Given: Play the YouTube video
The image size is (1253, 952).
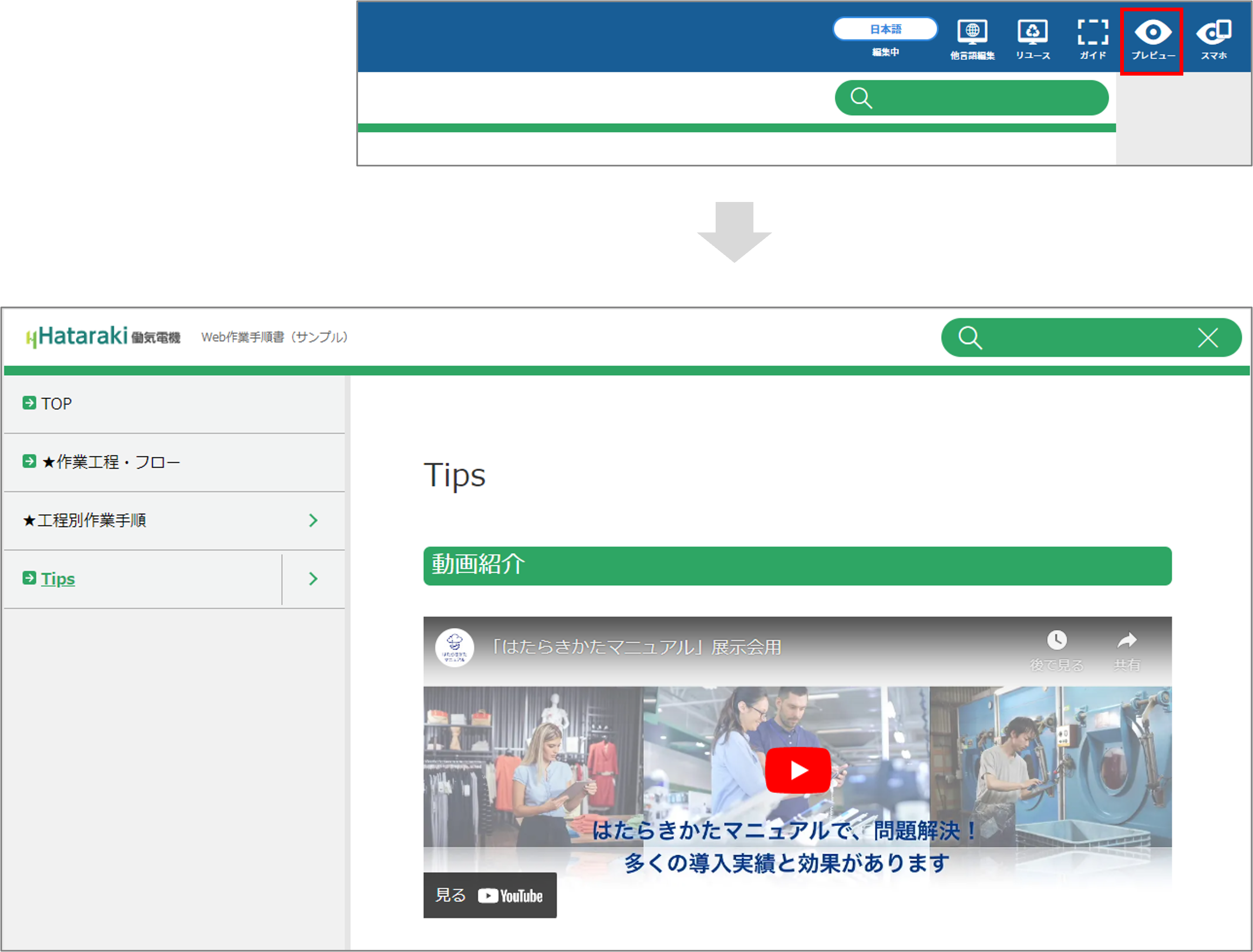Looking at the screenshot, I should point(798,770).
